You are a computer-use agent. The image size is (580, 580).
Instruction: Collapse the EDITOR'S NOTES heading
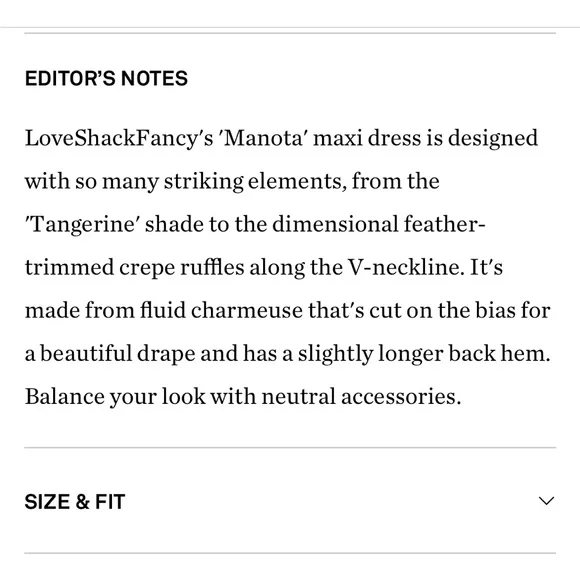[x=106, y=78]
